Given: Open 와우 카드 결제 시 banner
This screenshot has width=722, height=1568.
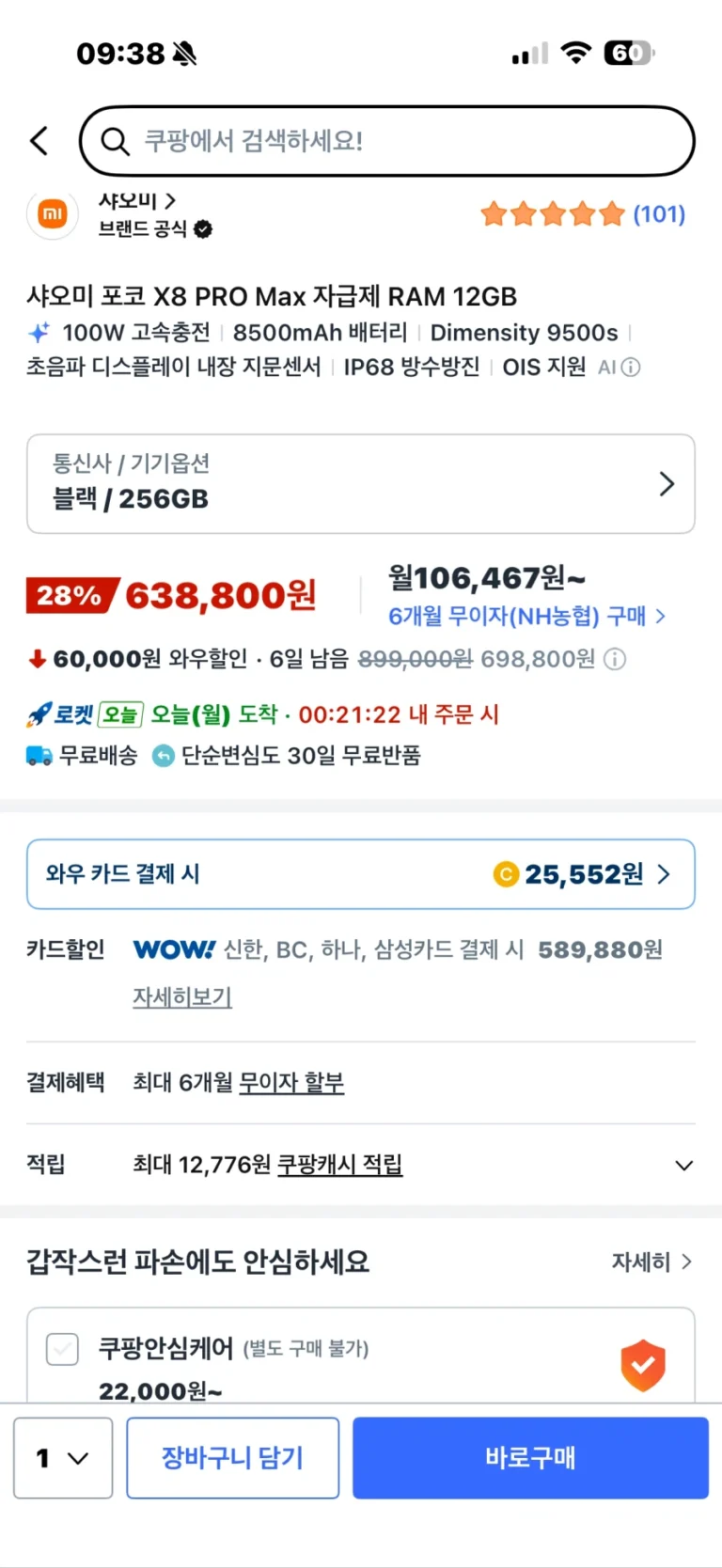Looking at the screenshot, I should (361, 874).
